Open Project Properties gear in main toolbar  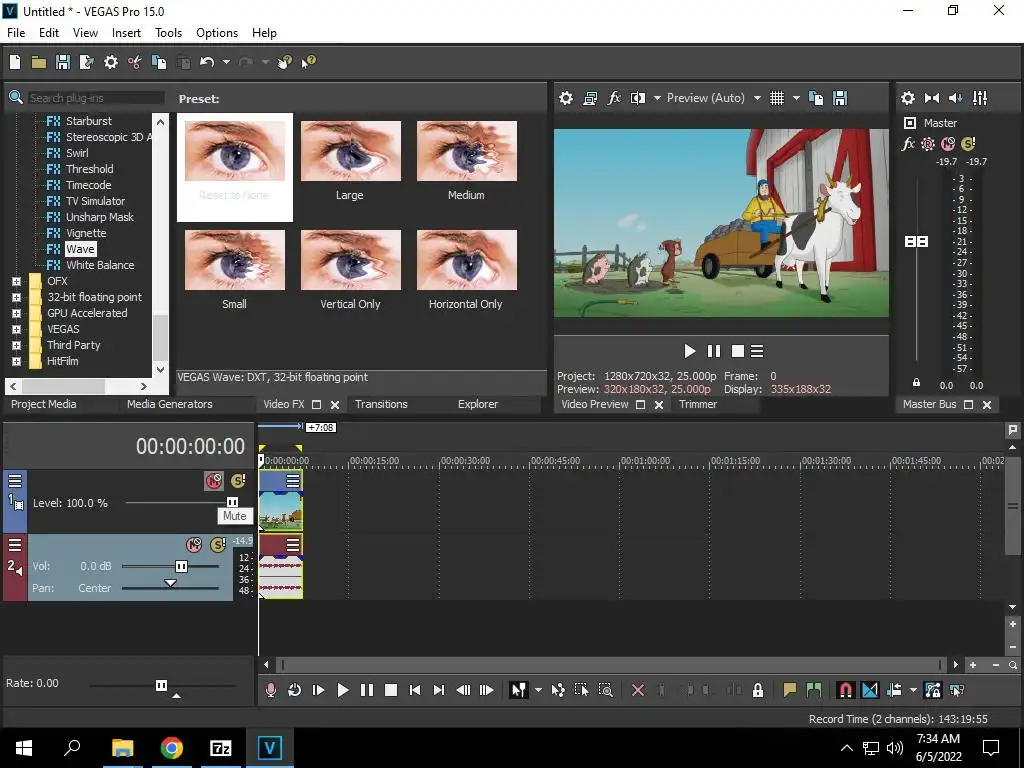(x=111, y=62)
